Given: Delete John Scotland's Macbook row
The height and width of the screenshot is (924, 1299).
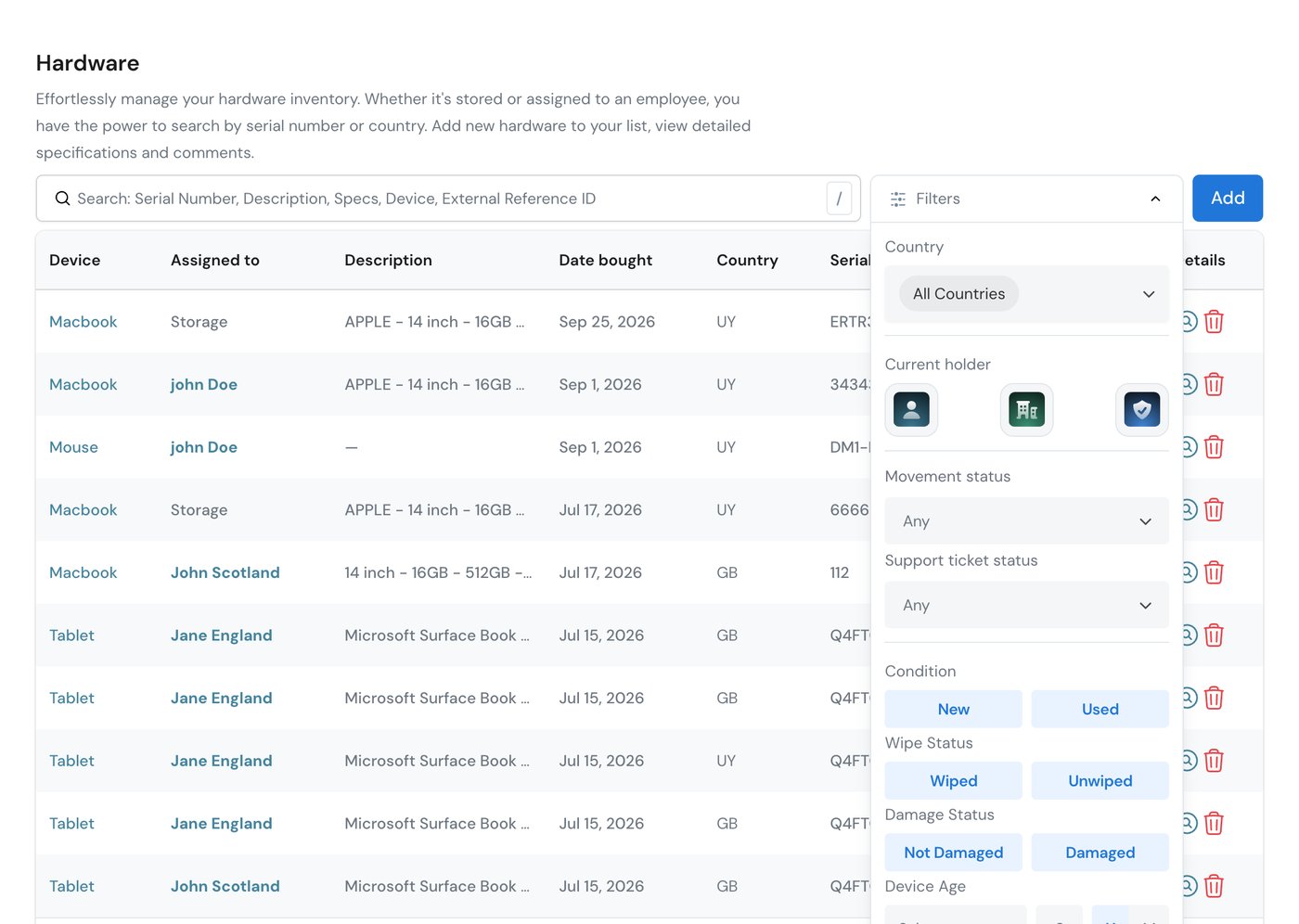Looking at the screenshot, I should pos(1214,572).
